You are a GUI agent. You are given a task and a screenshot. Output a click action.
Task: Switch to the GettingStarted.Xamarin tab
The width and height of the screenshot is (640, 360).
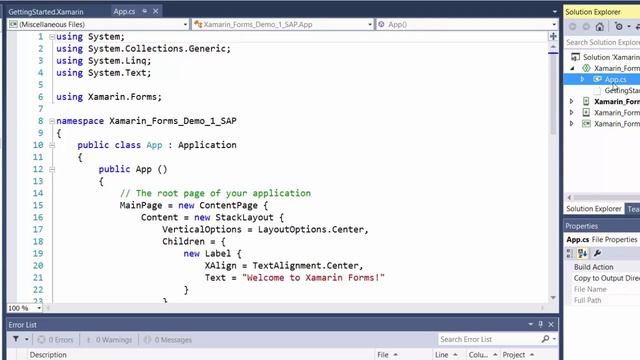[46, 12]
